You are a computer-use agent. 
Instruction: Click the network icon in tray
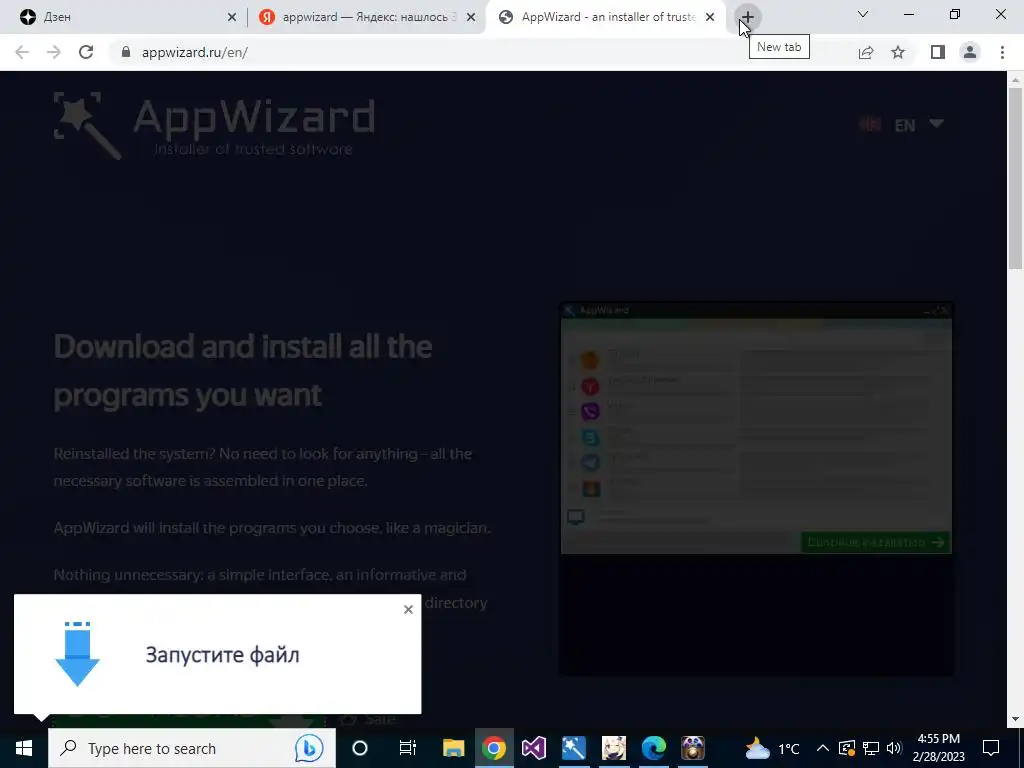coord(871,748)
